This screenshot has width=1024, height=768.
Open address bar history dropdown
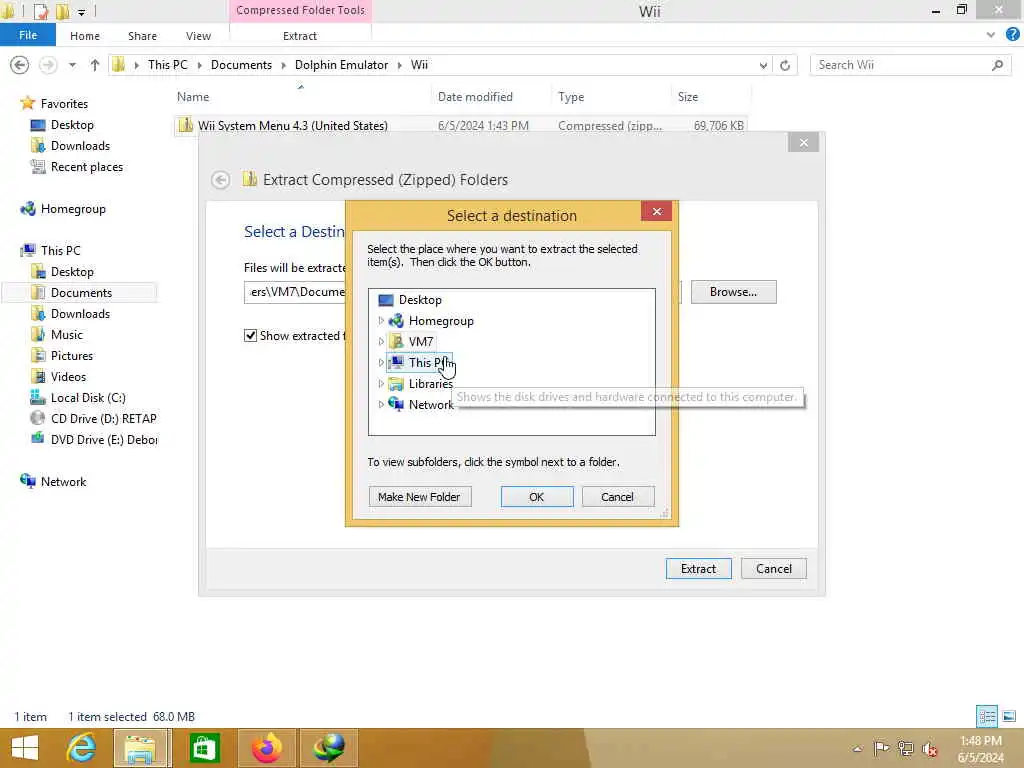tap(763, 65)
